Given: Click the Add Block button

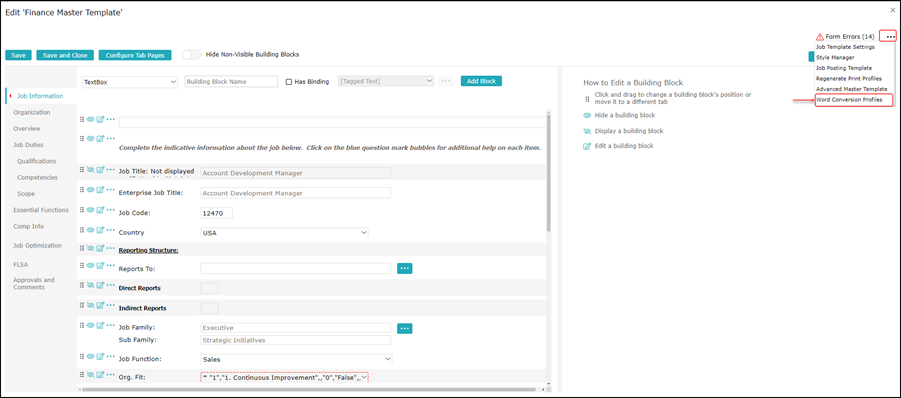Looking at the screenshot, I should coord(482,81).
